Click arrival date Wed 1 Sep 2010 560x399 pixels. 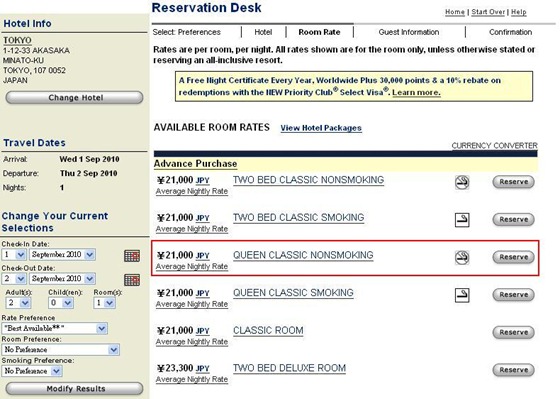click(89, 159)
